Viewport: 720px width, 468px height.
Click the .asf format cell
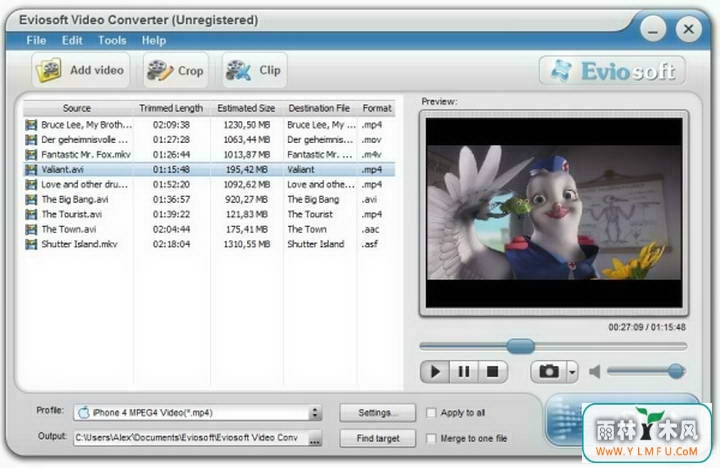[370, 244]
